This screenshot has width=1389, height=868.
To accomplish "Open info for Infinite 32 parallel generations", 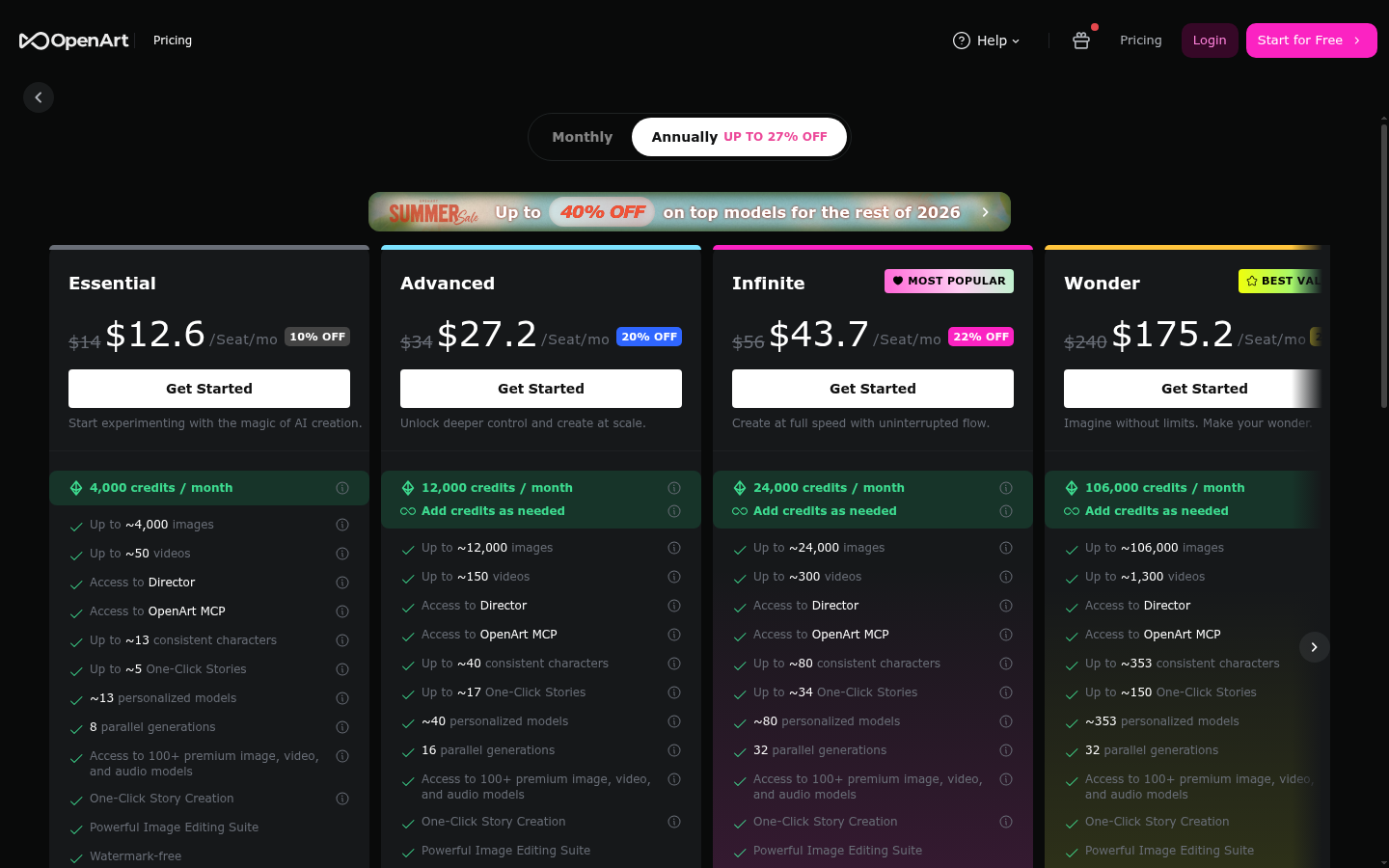I will pyautogui.click(x=1006, y=750).
